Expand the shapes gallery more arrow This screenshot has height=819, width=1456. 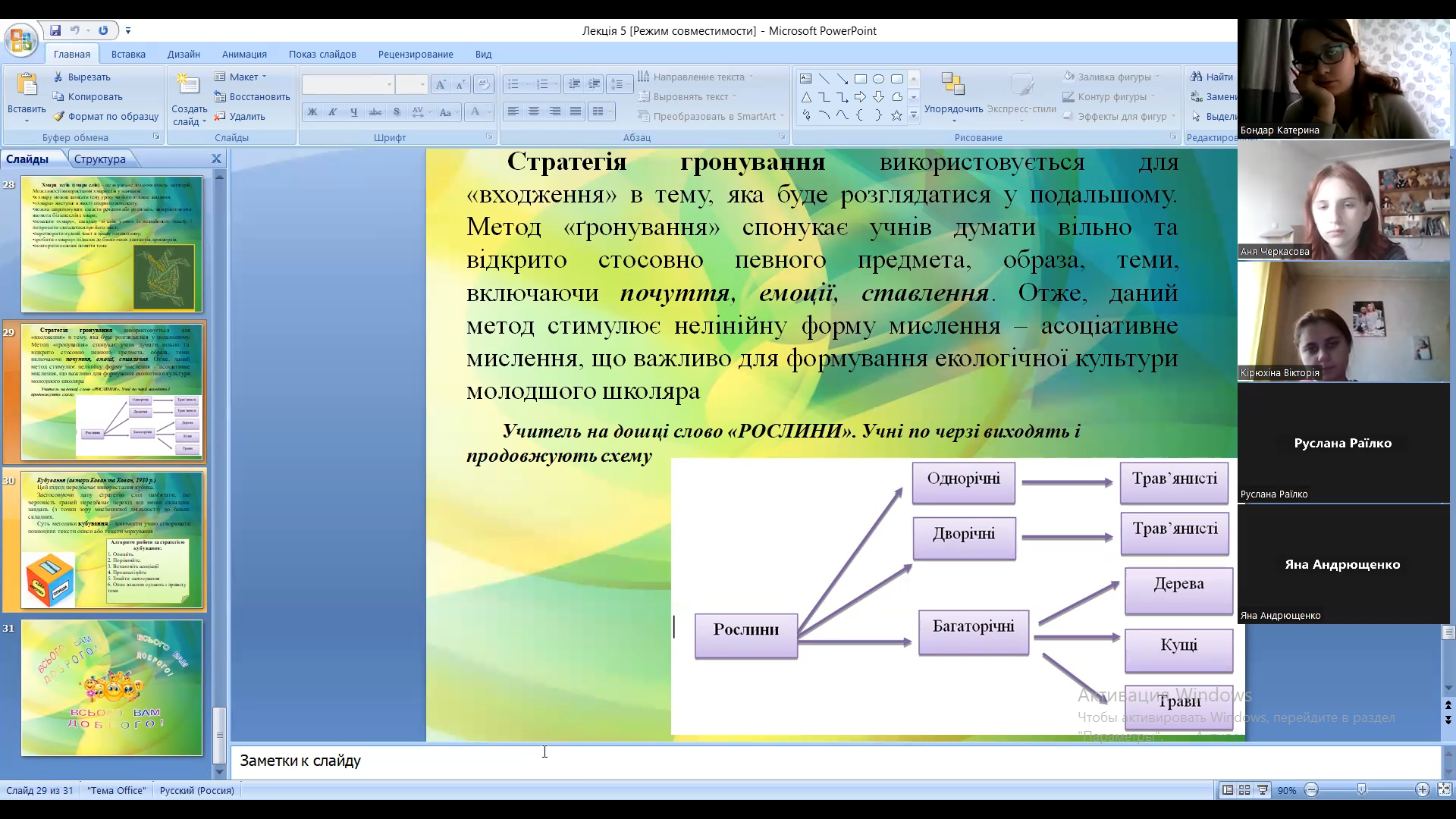pyautogui.click(x=914, y=115)
